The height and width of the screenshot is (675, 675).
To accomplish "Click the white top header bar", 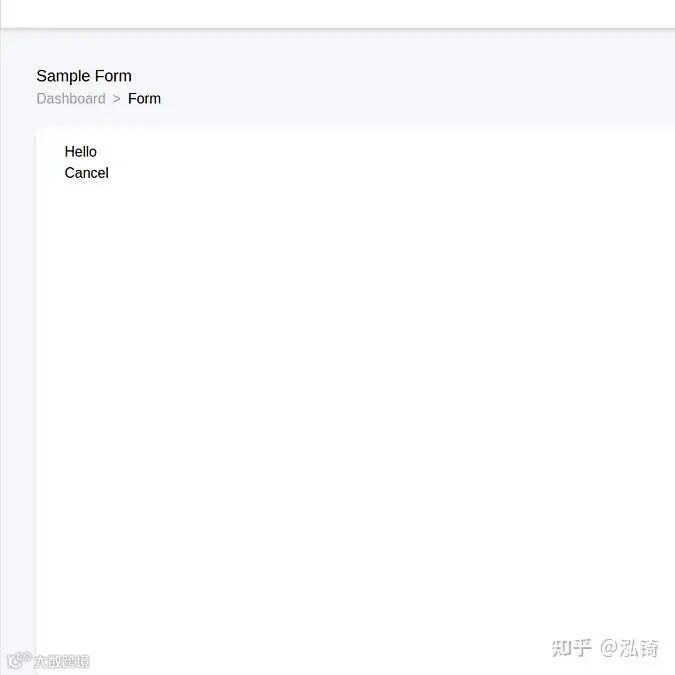I will (338, 14).
